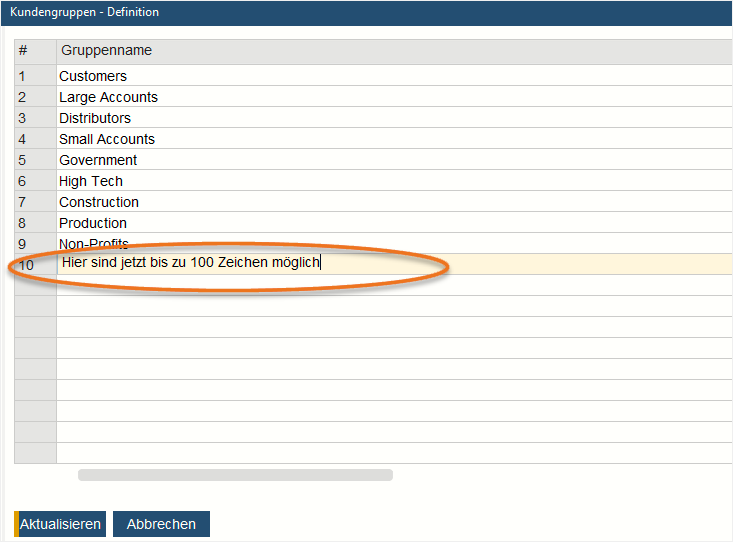The height and width of the screenshot is (542, 733).
Task: Click the High Tech group entry
Action: [91, 181]
